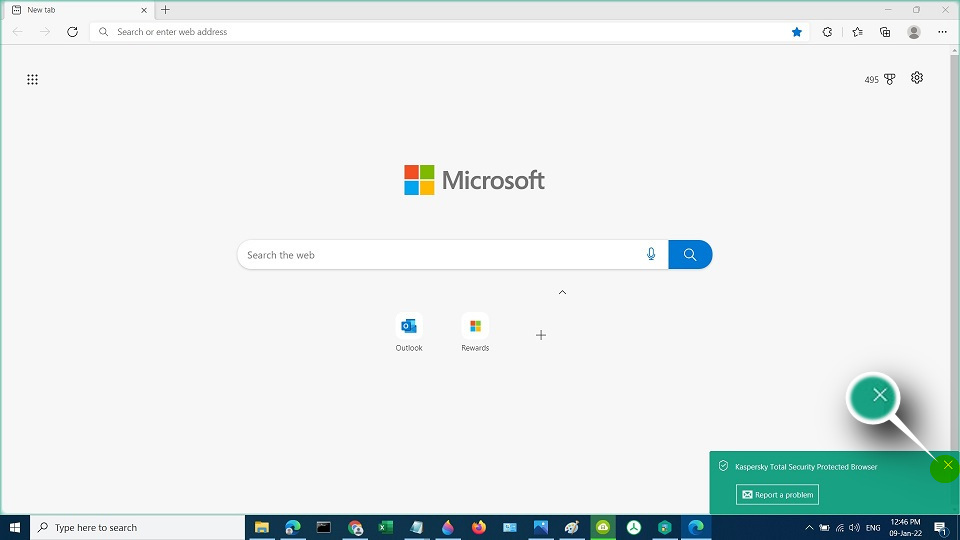
Task: Open Rewards trophy showing 495 points
Action: (880, 80)
